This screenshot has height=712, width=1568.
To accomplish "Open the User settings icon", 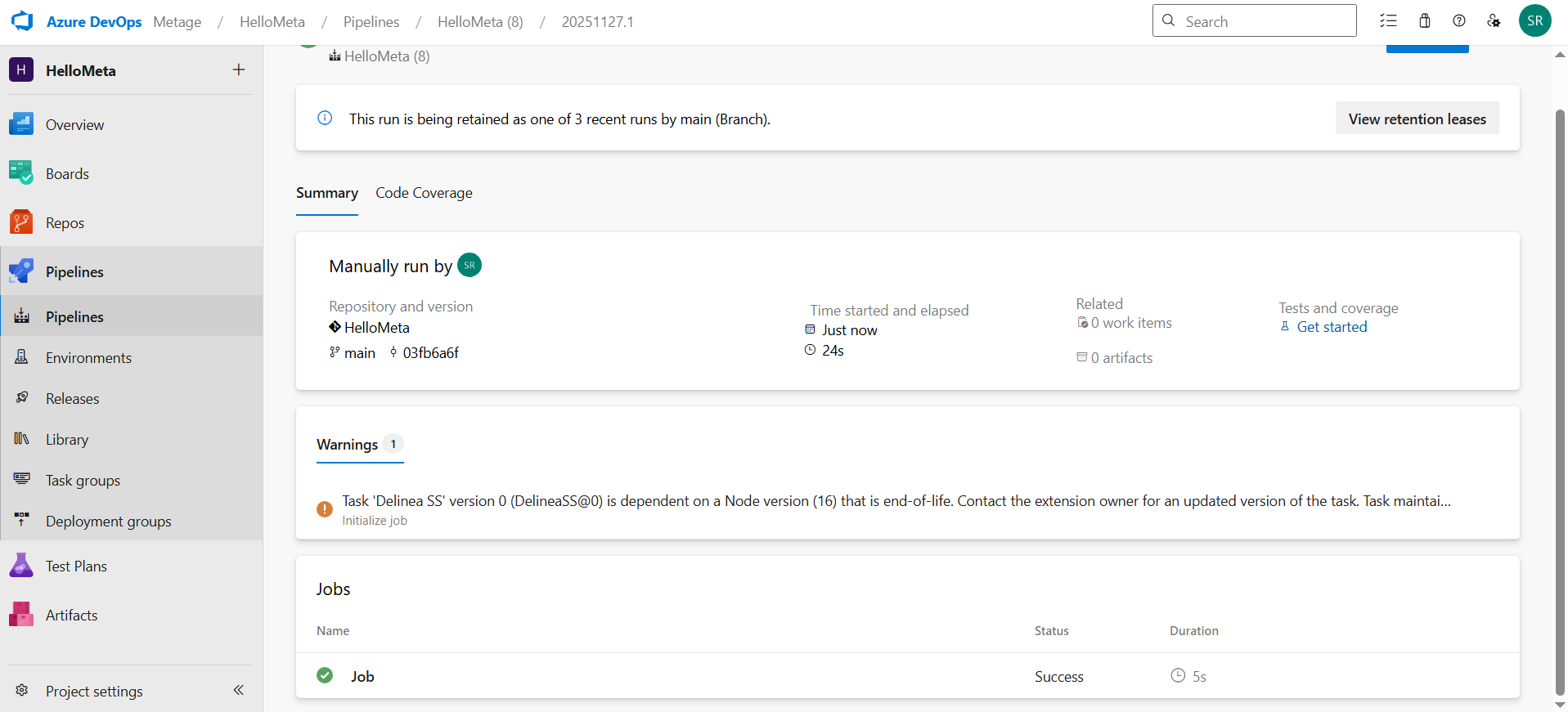I will 1494,21.
